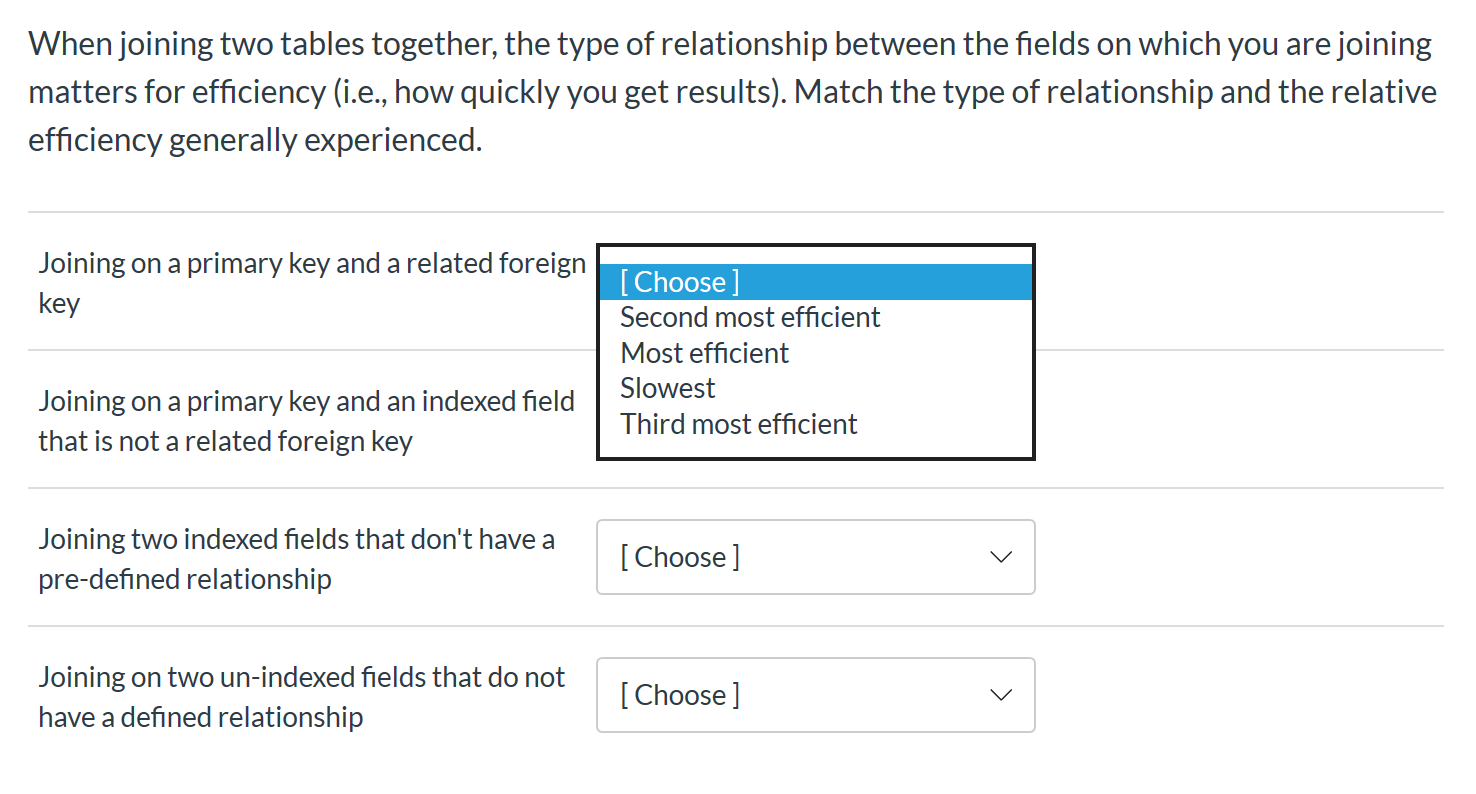Open the dropdown for un-indexed fields question
1476x794 pixels.
815,695
